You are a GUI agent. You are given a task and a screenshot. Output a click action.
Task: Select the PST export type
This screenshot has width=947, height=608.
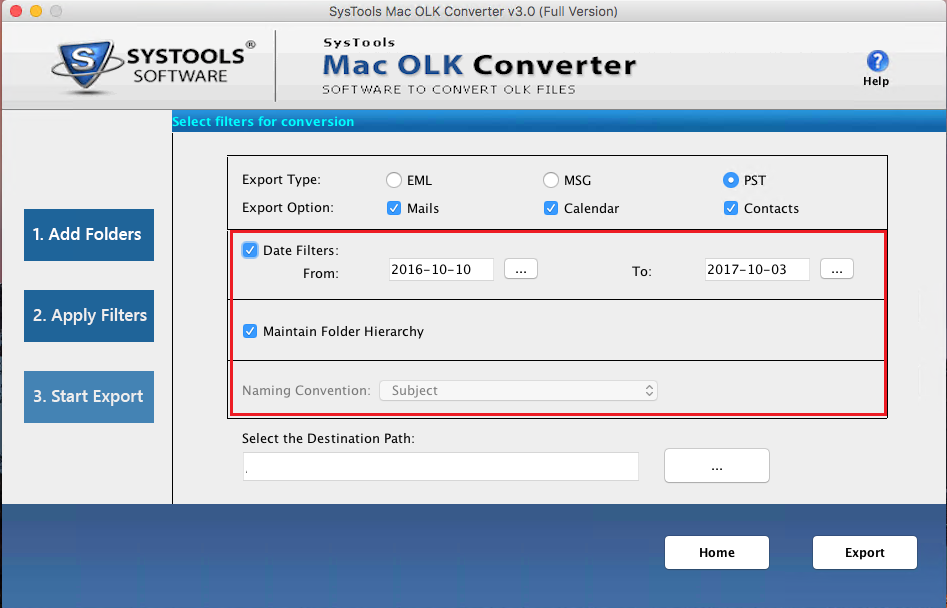point(731,180)
